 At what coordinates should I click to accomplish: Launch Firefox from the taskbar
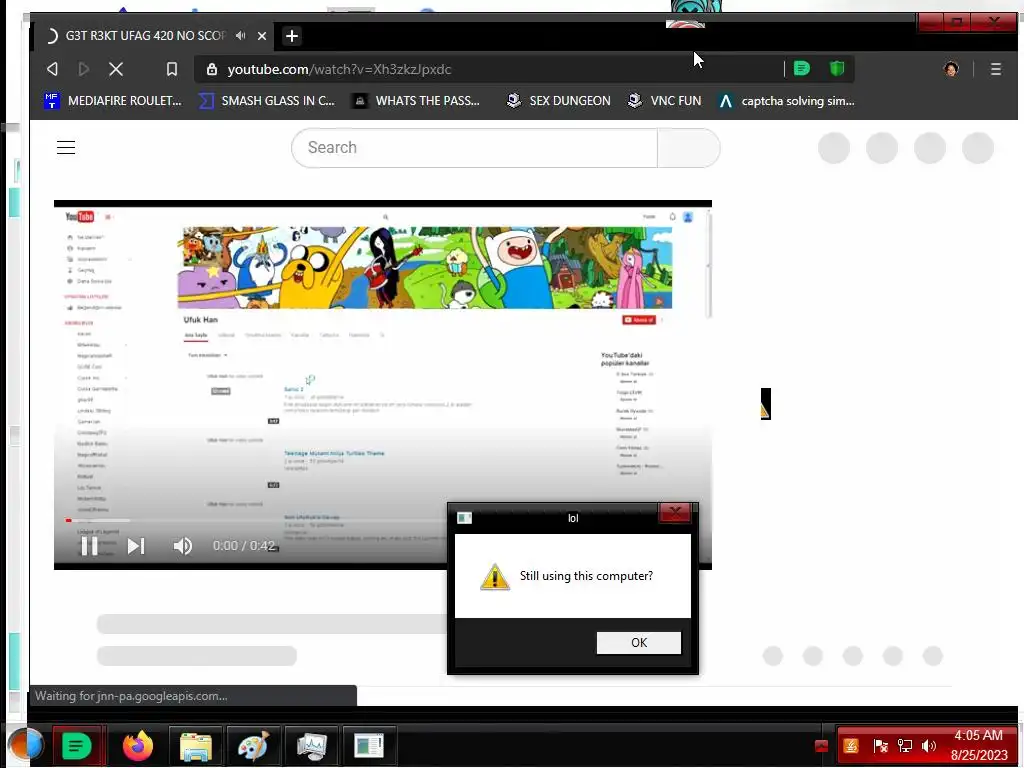[138, 746]
